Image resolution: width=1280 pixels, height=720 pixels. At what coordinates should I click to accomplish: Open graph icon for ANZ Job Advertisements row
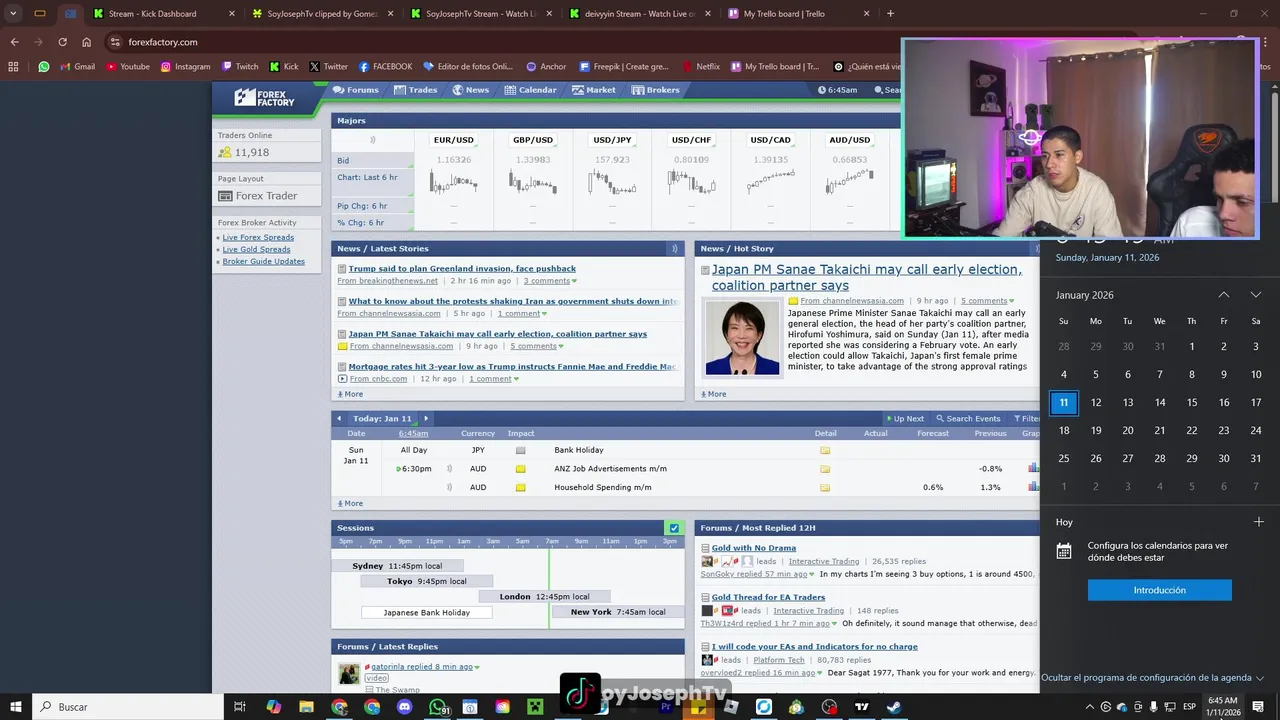[x=1033, y=469]
